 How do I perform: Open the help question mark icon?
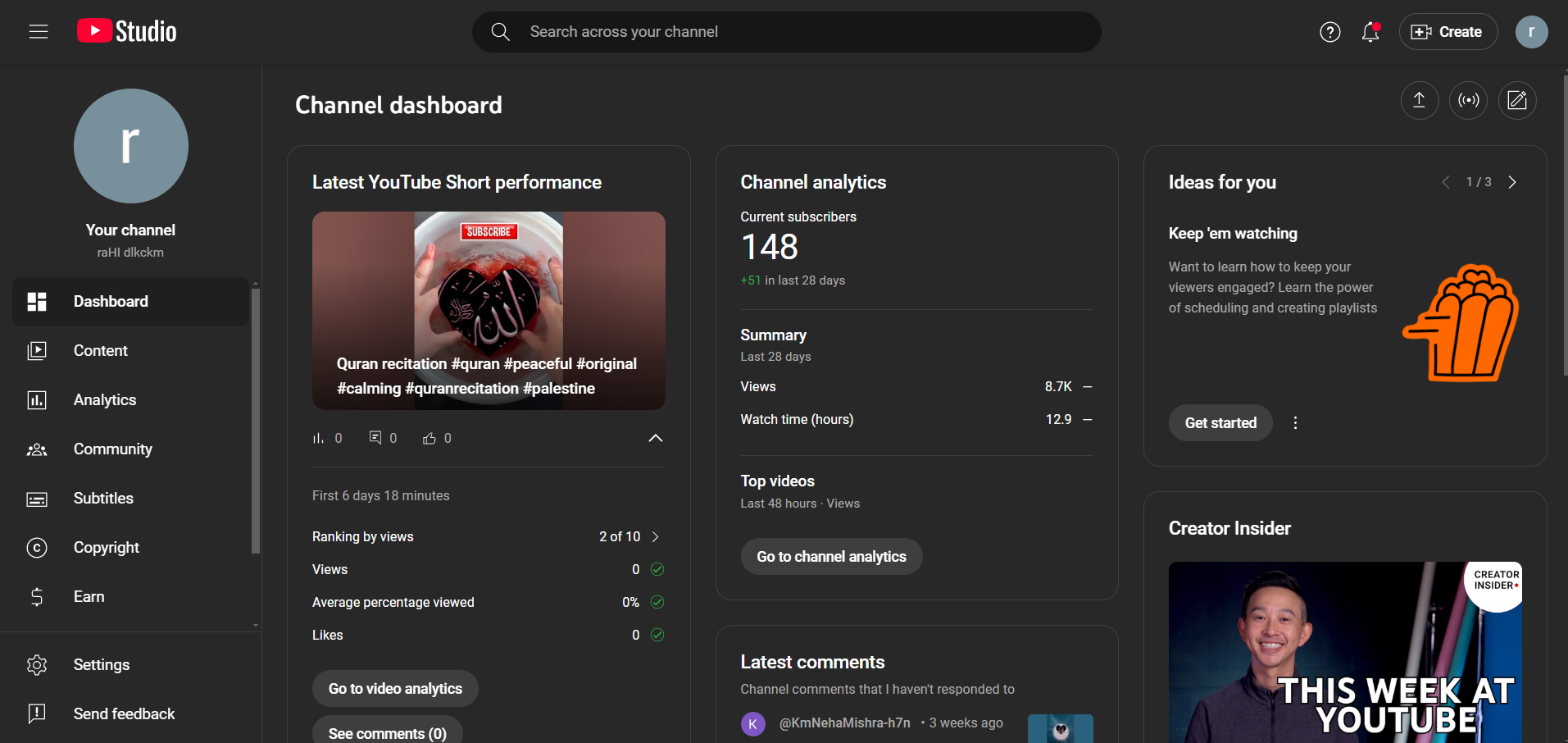point(1330,32)
